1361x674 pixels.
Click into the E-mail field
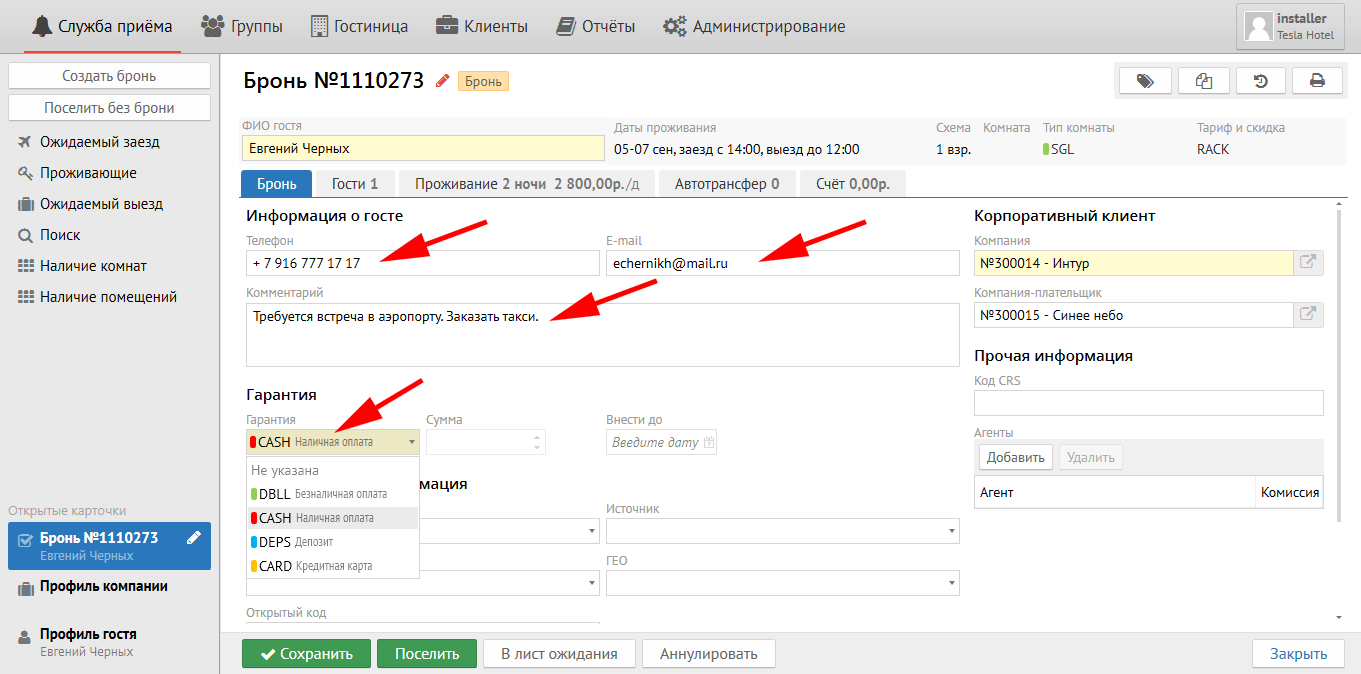[x=782, y=263]
